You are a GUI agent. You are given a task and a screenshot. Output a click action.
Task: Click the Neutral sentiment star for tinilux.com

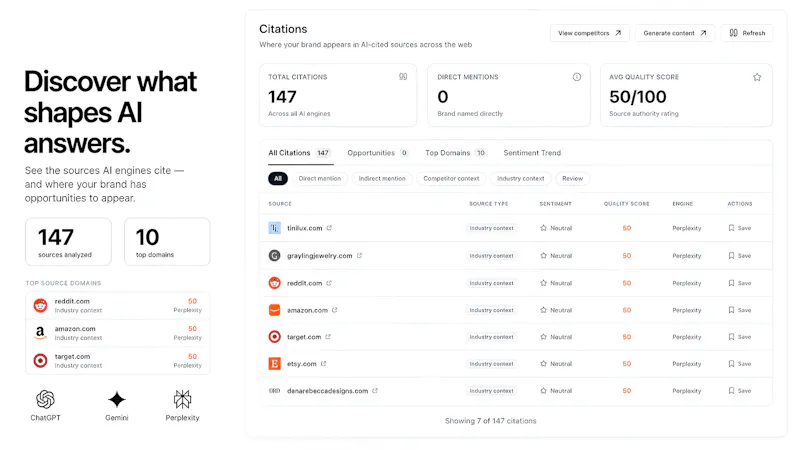click(x=543, y=228)
